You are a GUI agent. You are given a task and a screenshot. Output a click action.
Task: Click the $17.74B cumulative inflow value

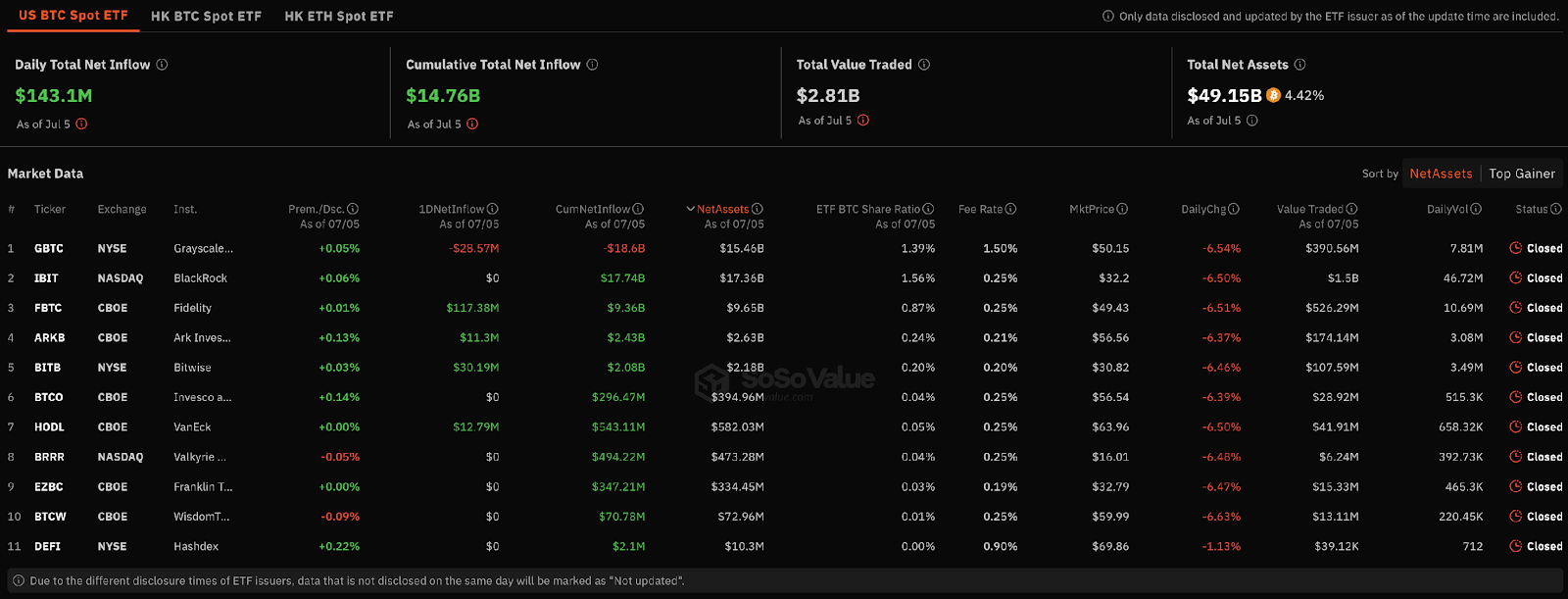[x=622, y=278]
